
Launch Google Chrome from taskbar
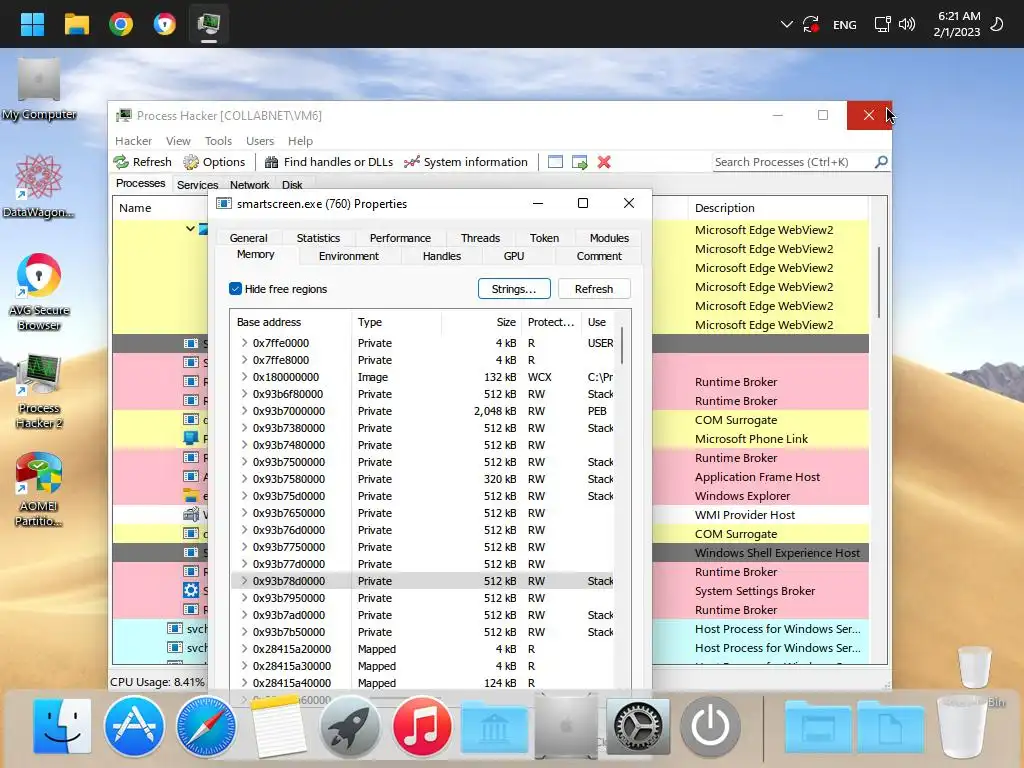pyautogui.click(x=121, y=24)
